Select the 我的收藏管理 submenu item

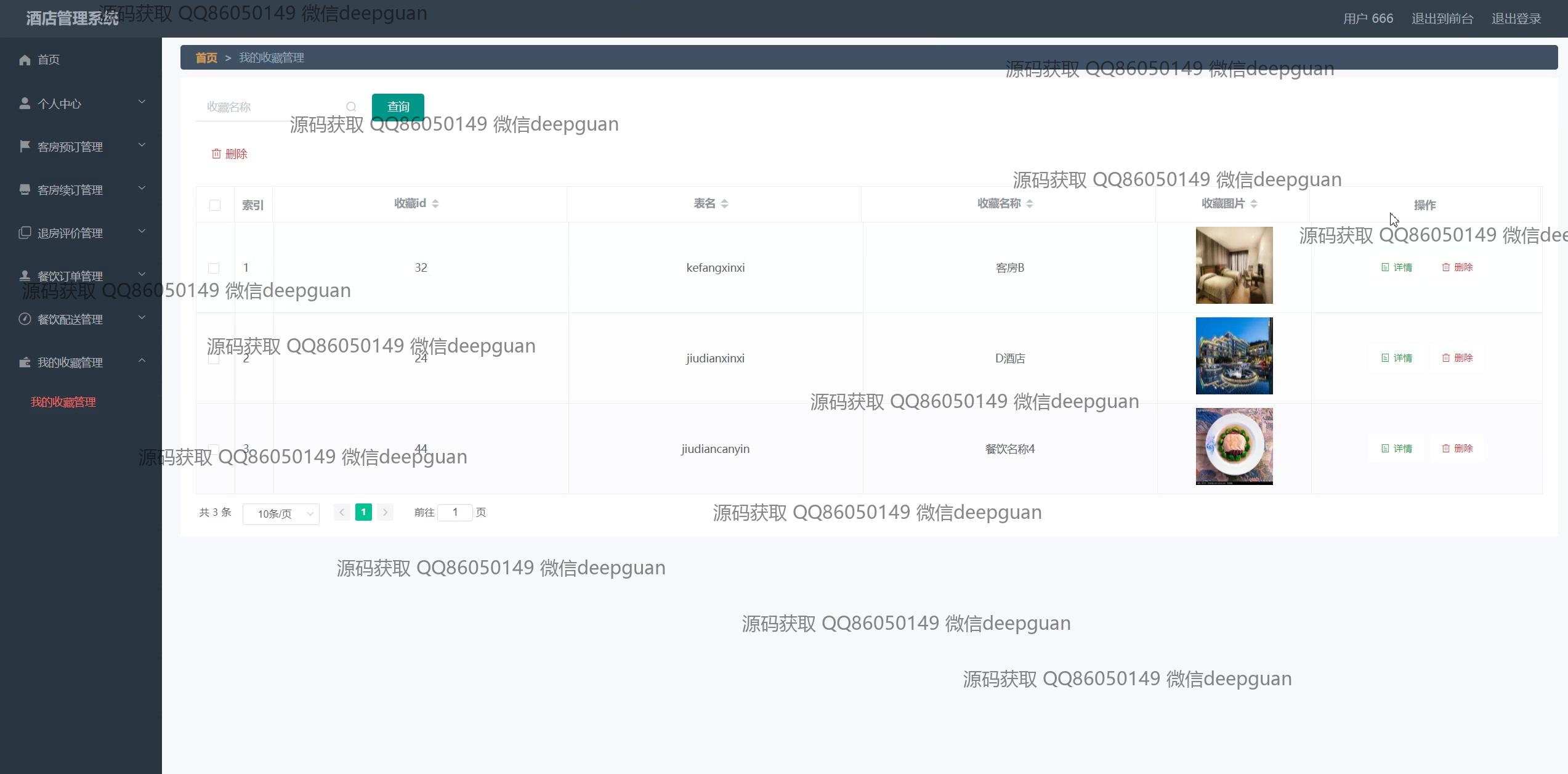click(x=63, y=402)
